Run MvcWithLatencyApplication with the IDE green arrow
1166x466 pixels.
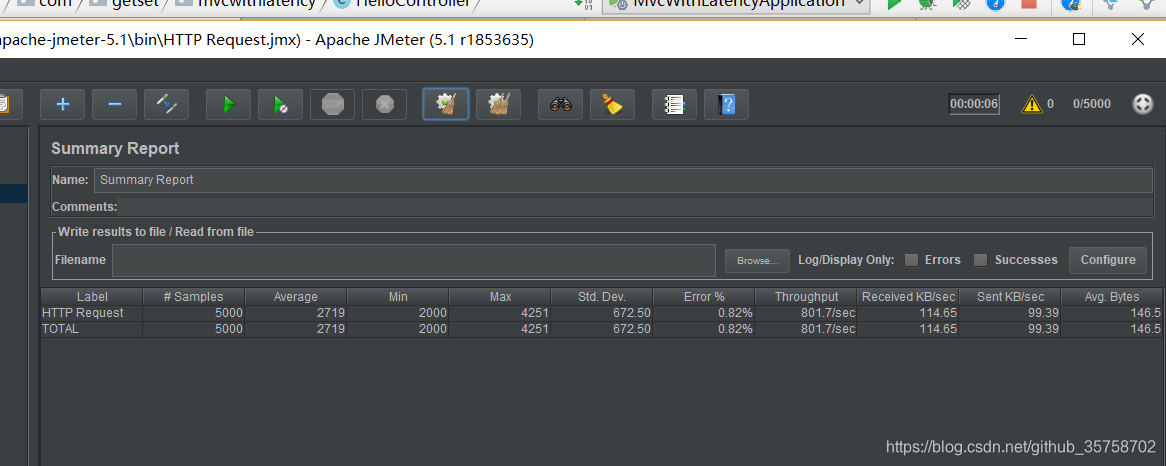(894, 4)
